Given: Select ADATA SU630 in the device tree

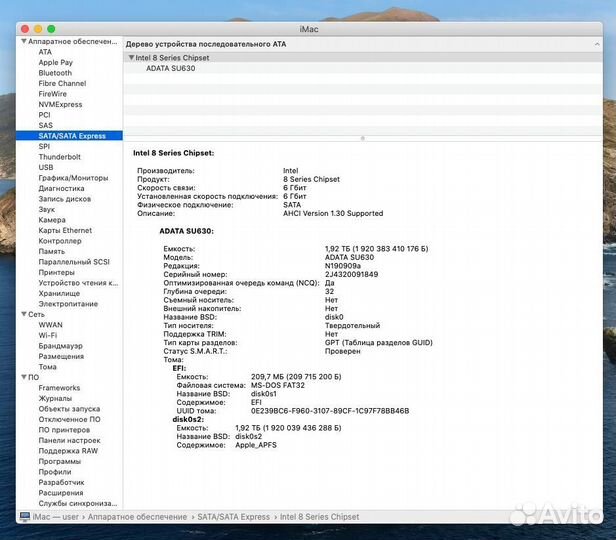Looking at the screenshot, I should pyautogui.click(x=170, y=68).
